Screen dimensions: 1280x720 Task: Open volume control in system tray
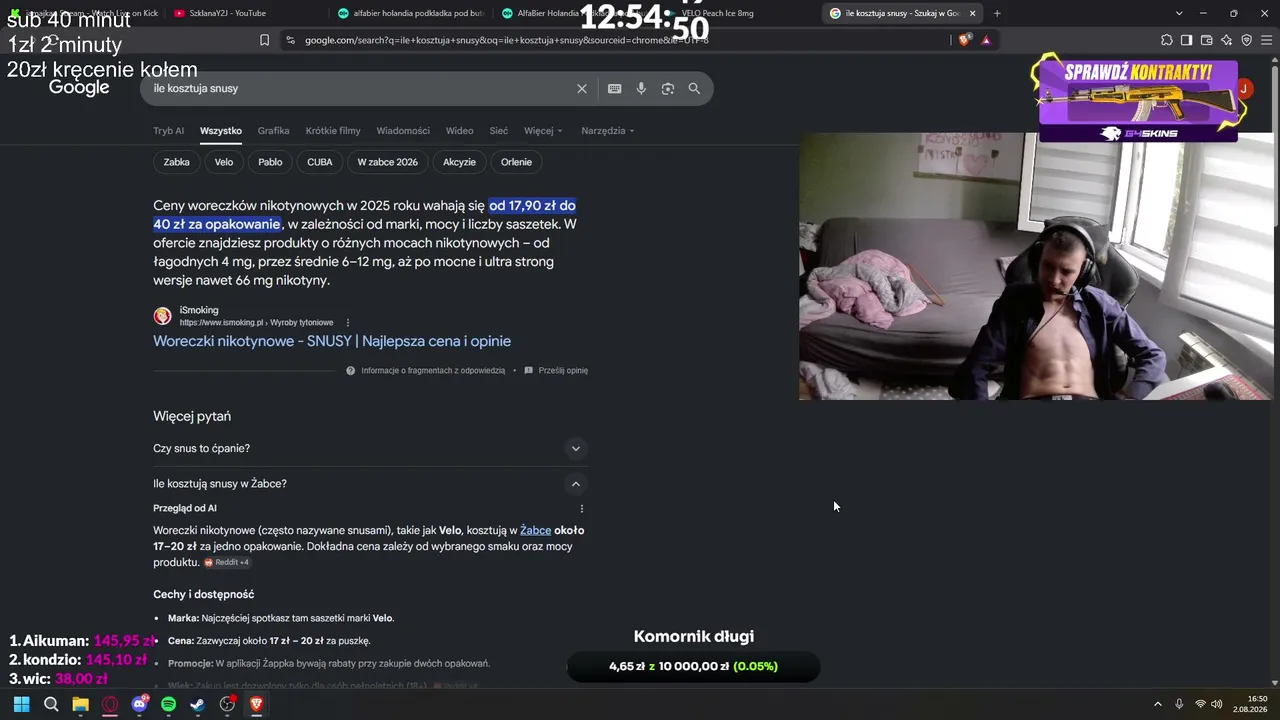point(1217,704)
